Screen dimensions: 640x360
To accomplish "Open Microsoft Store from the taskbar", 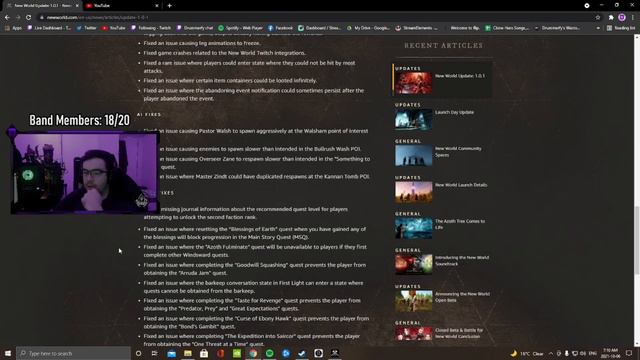I will coord(204,353).
